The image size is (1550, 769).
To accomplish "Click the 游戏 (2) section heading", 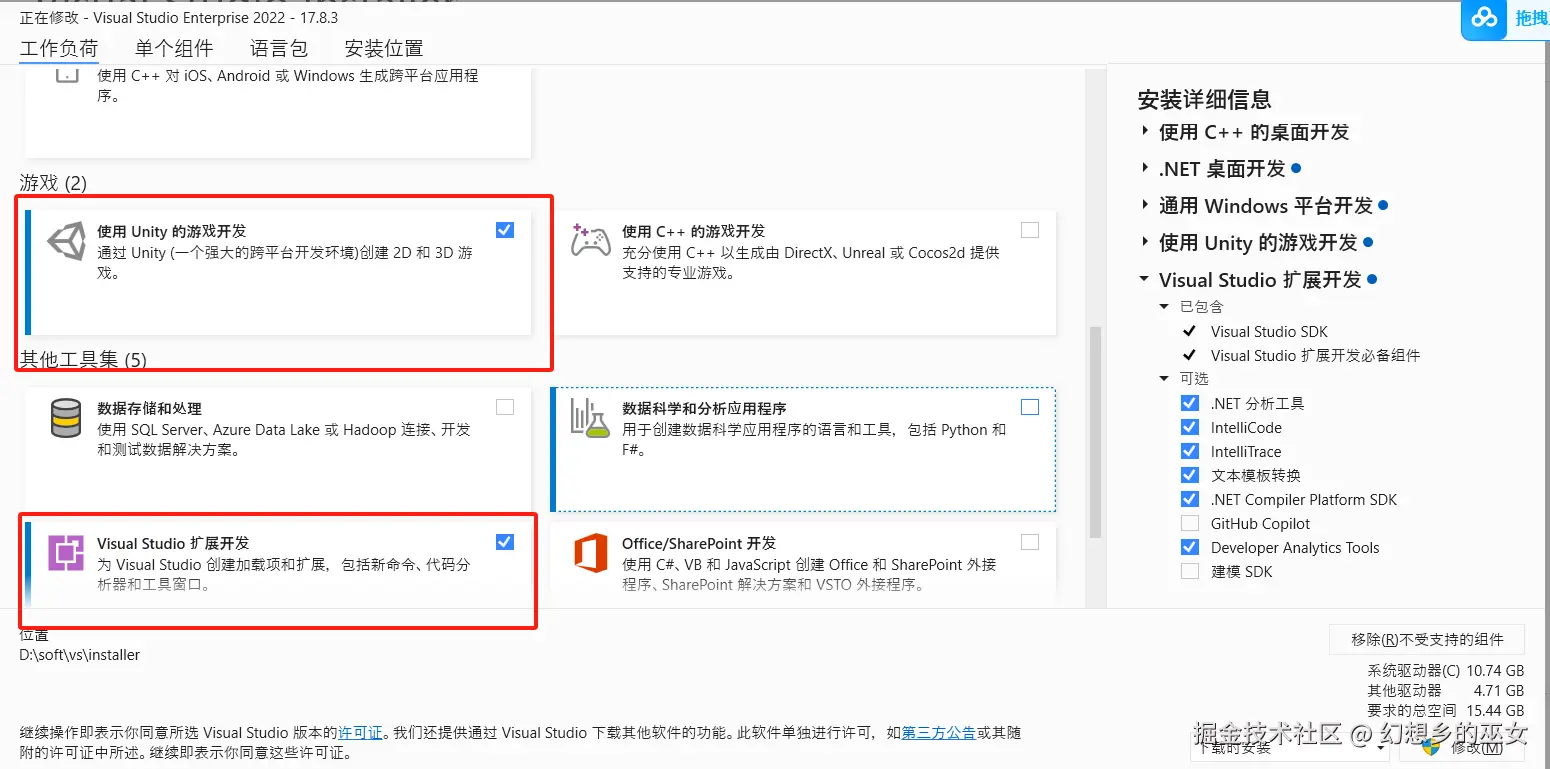I will [53, 183].
